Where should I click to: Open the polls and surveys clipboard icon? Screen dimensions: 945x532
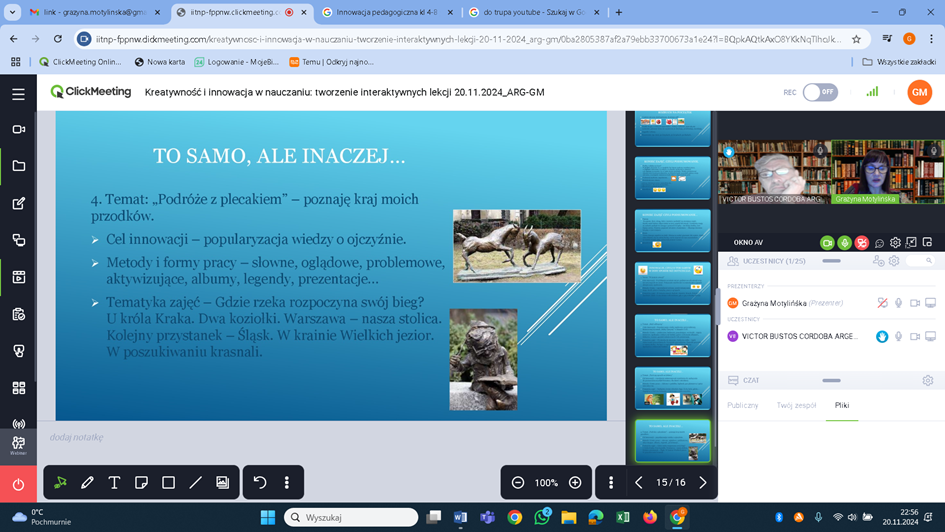tap(18, 315)
